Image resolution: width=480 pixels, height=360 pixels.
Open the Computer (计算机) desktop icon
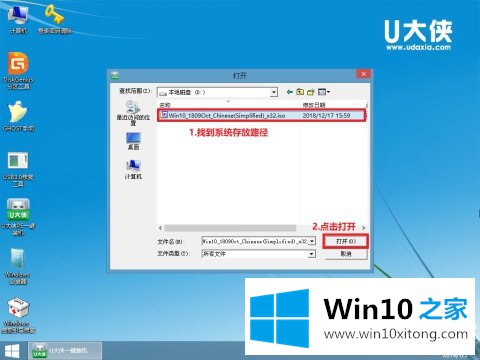click(x=18, y=19)
